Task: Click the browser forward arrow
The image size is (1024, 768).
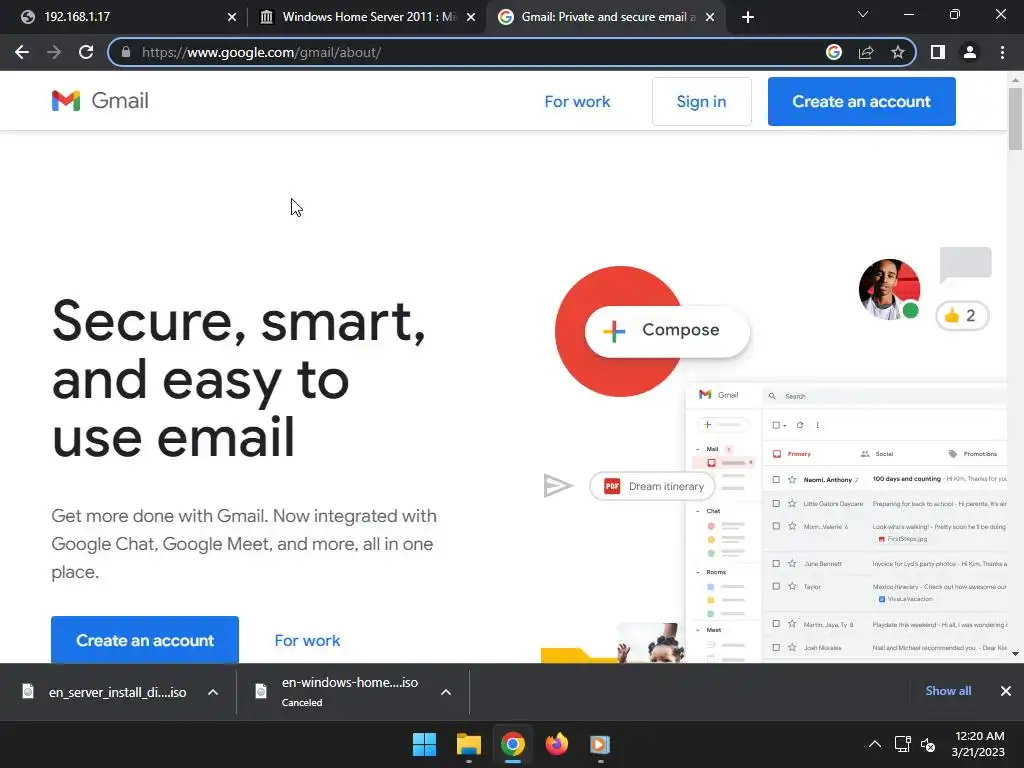Action: tap(54, 52)
